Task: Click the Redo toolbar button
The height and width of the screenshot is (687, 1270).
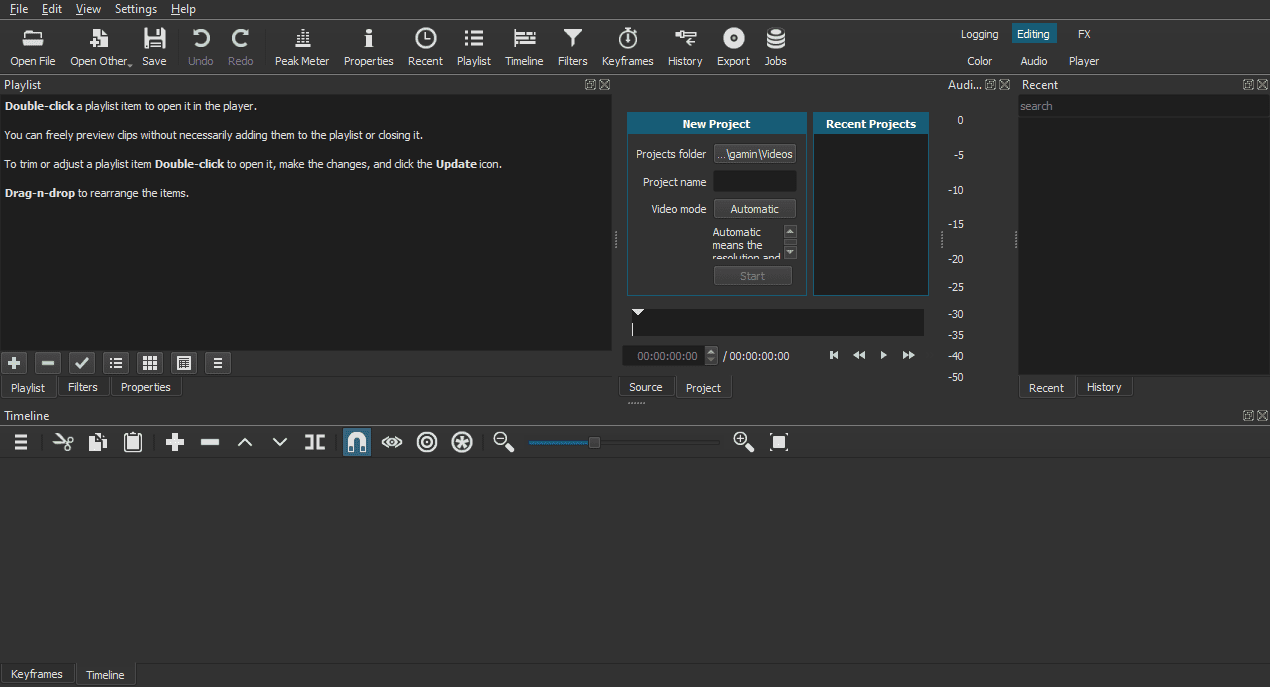Action: coord(241,47)
